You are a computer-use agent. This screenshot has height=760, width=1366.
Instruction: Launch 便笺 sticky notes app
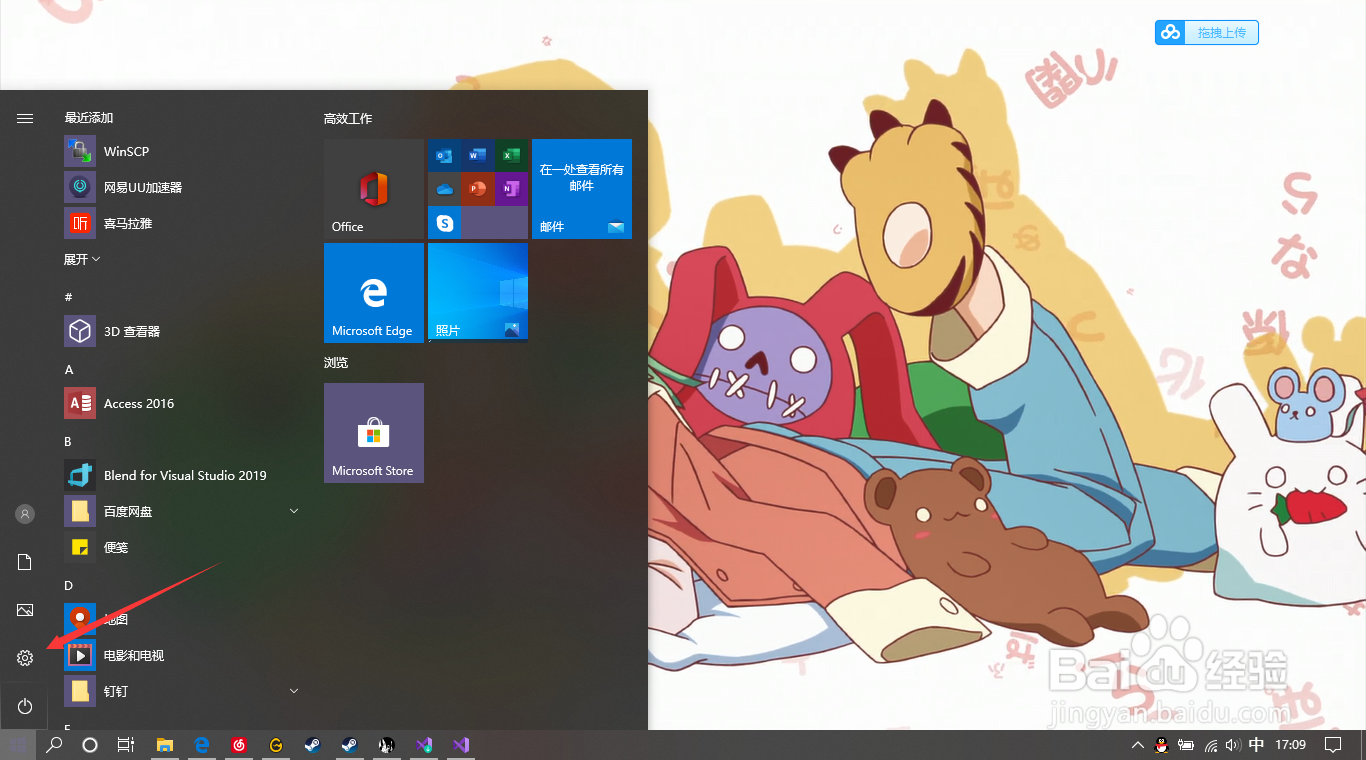(x=182, y=547)
